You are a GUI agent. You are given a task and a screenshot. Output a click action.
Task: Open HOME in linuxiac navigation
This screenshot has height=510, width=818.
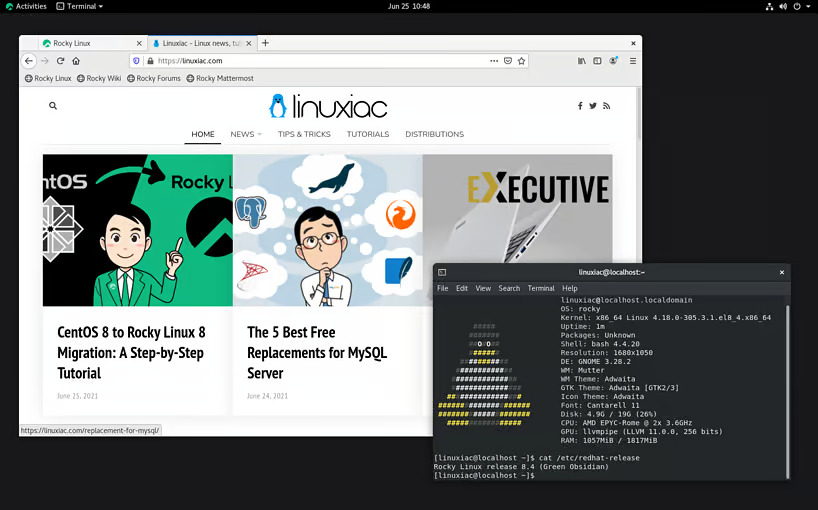pos(202,134)
